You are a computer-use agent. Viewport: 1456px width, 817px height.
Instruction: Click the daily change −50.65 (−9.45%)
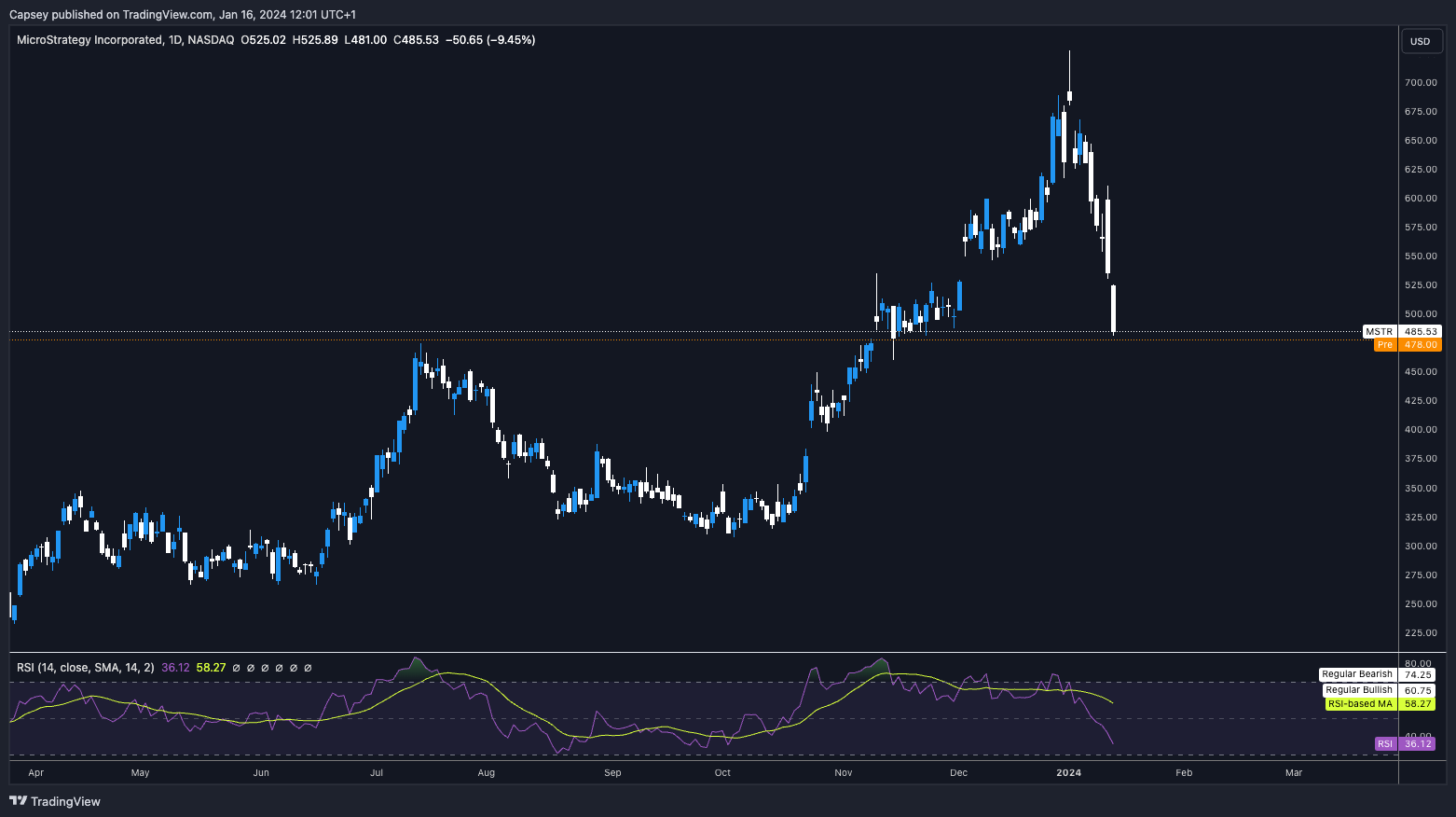490,40
